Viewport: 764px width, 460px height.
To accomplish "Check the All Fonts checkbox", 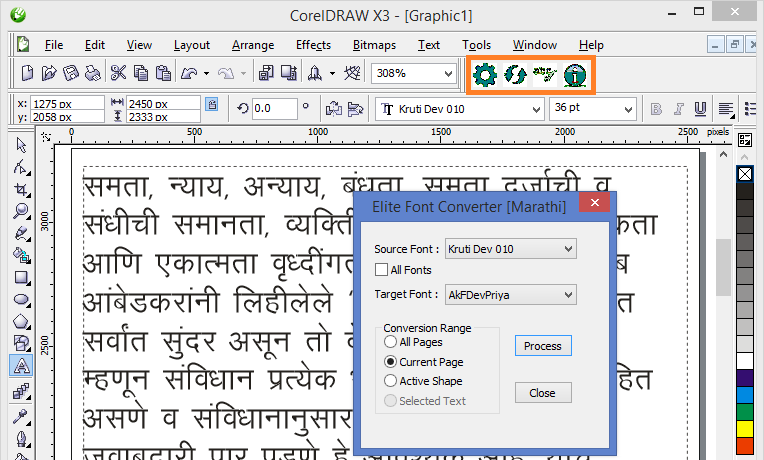I will (x=382, y=270).
